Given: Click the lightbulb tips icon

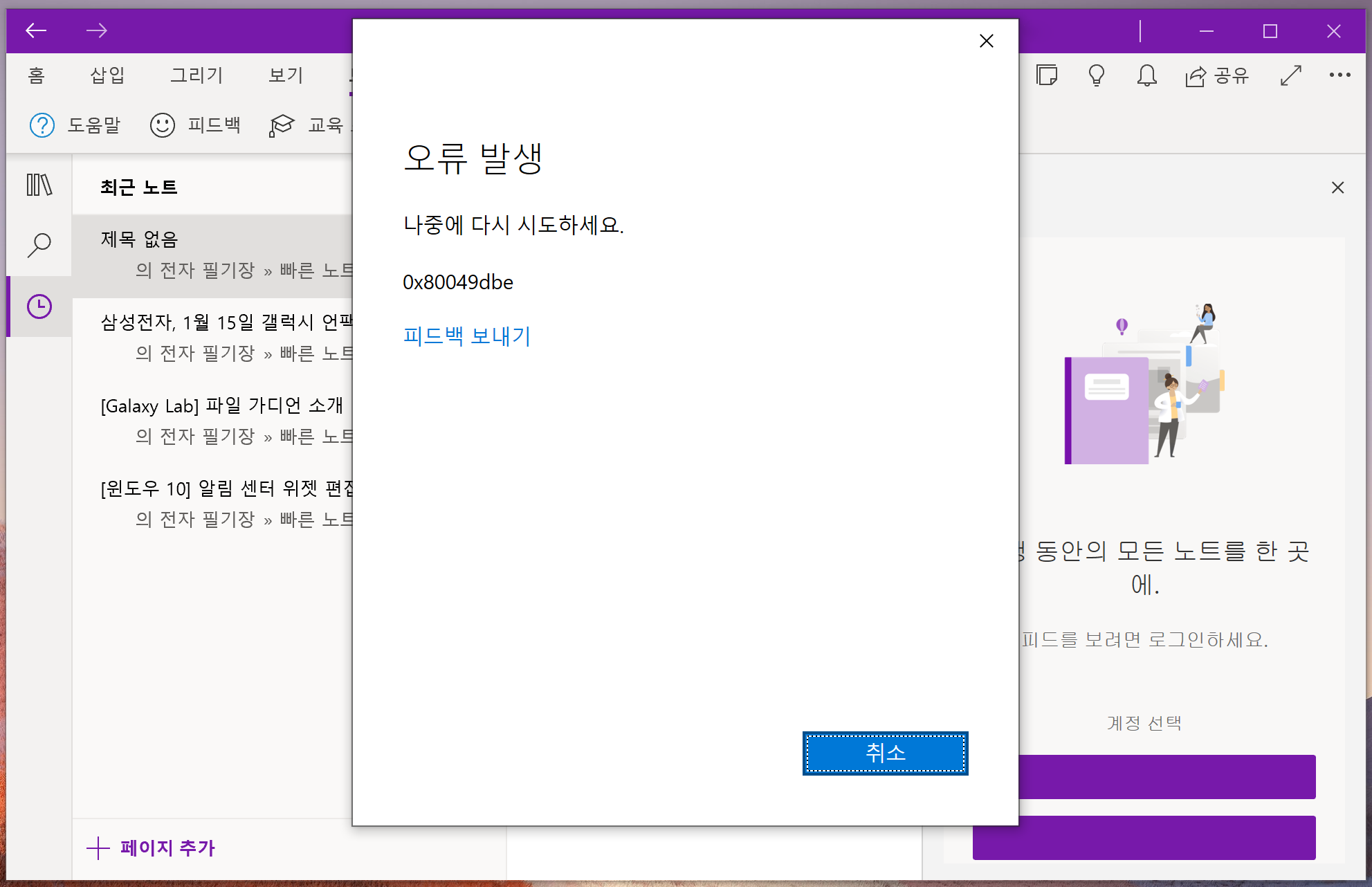Looking at the screenshot, I should (x=1097, y=75).
